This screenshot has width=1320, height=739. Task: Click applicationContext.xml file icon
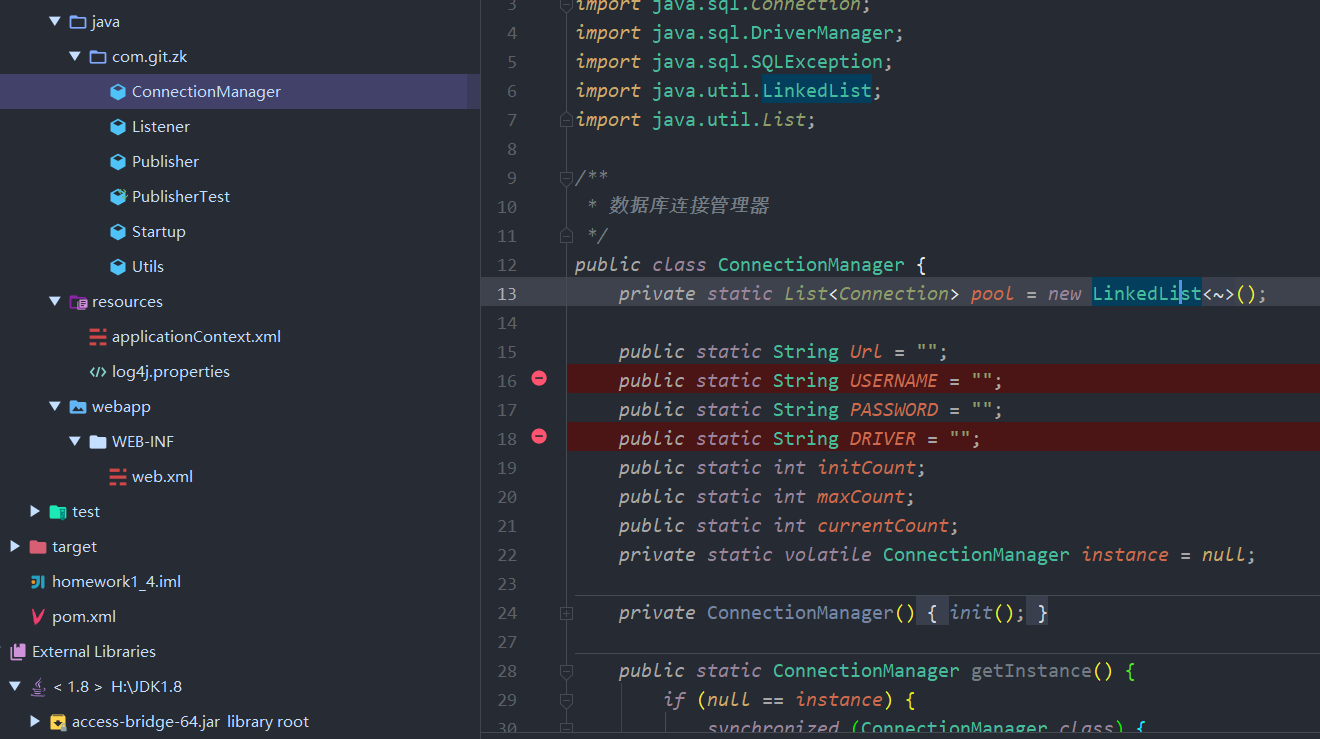coord(98,336)
